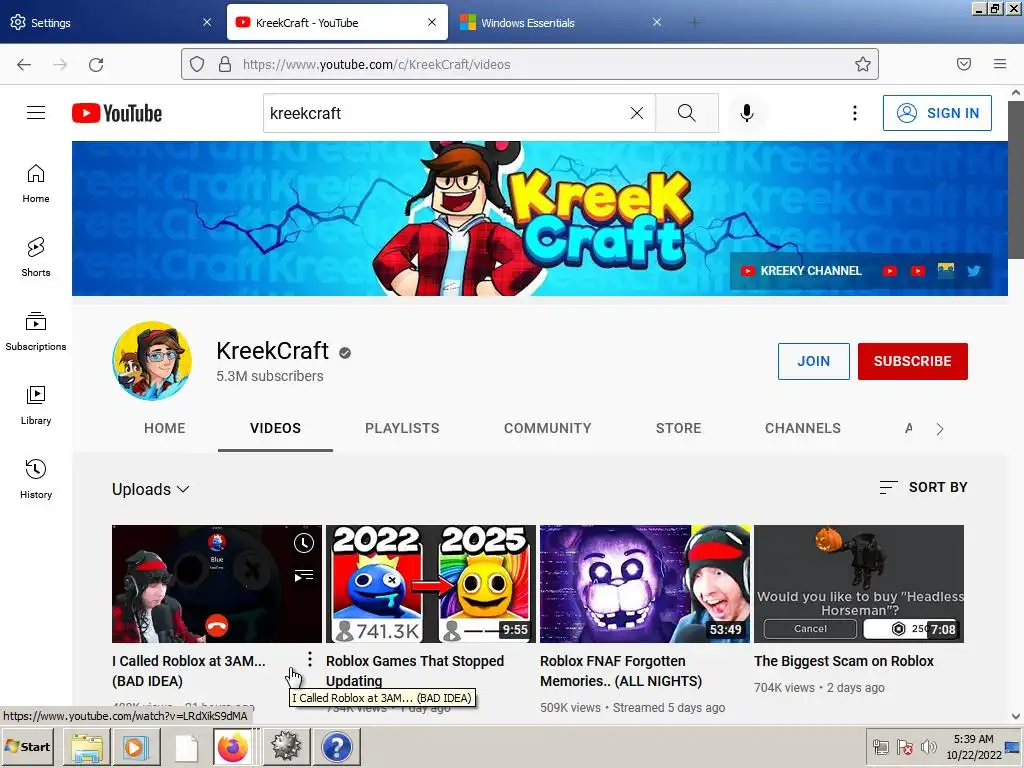Click the Firefox taskbar icon
The image size is (1024, 768).
pyautogui.click(x=233, y=747)
